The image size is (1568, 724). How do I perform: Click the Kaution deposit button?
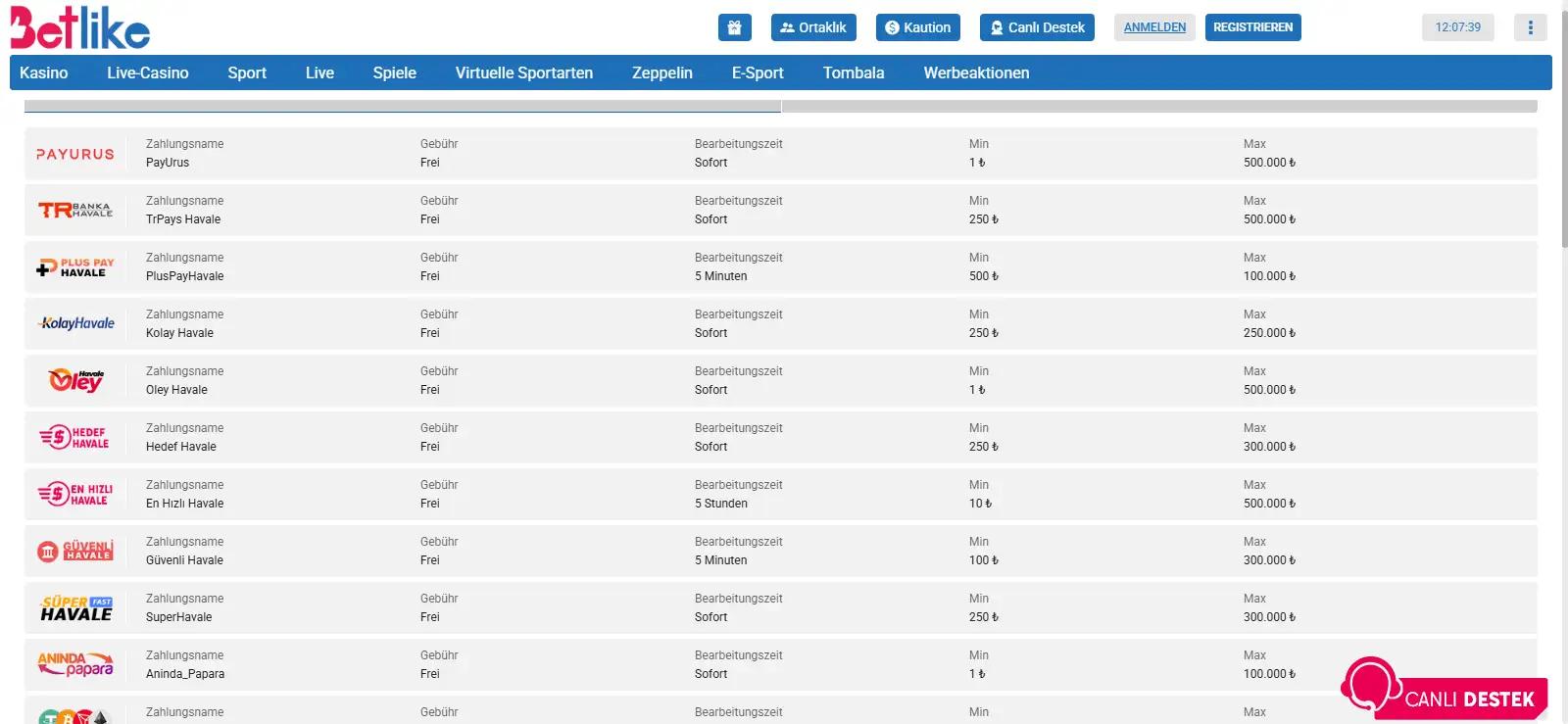coord(918,27)
